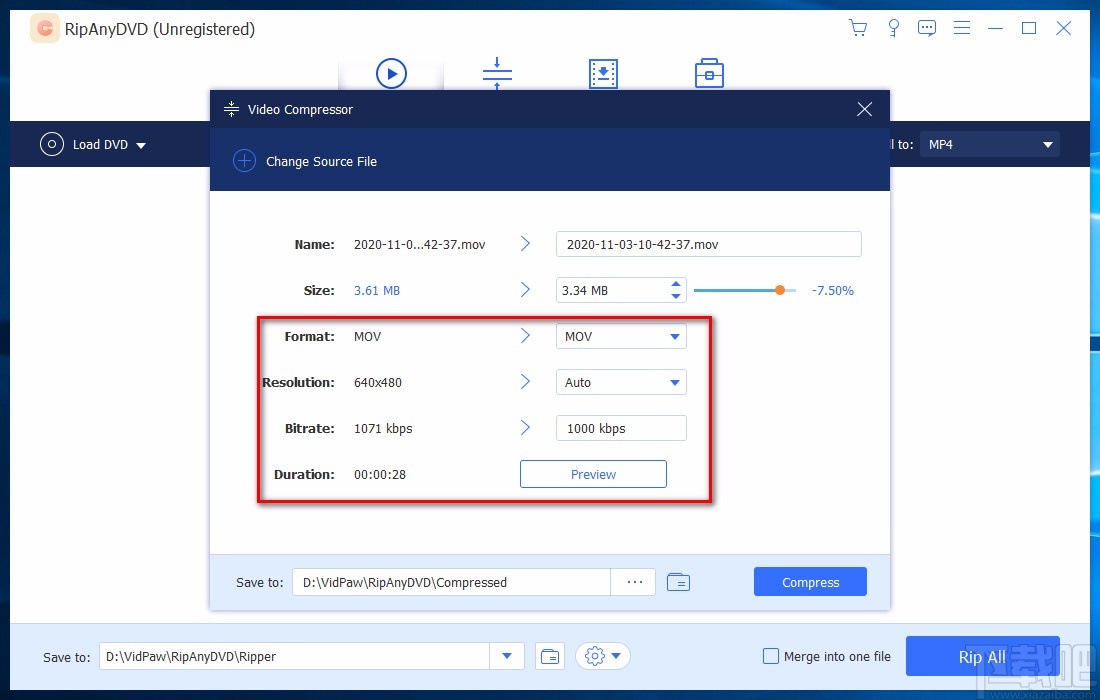Click the Preview button
The height and width of the screenshot is (700, 1100).
(x=593, y=474)
